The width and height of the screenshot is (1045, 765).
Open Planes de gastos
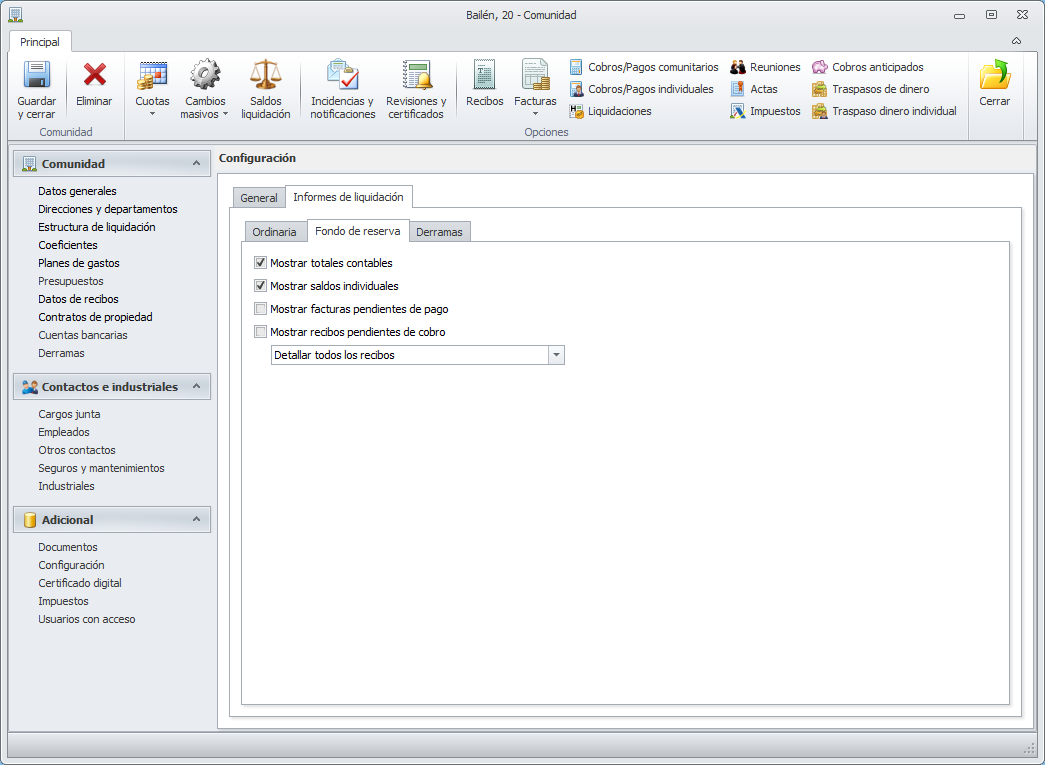[79, 263]
